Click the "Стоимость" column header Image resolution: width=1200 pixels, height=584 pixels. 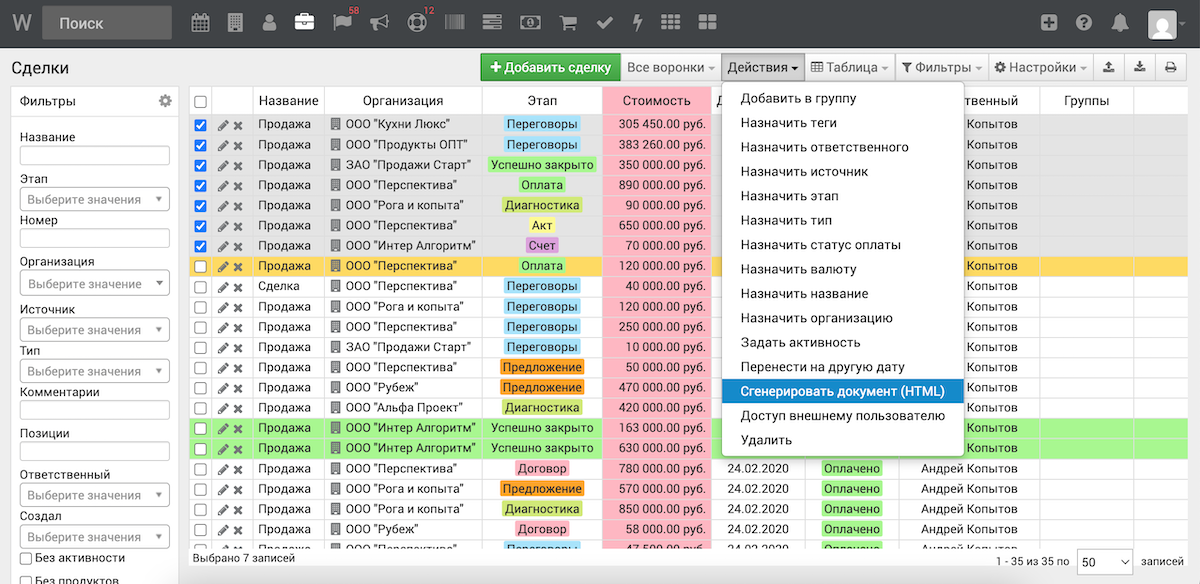point(656,101)
